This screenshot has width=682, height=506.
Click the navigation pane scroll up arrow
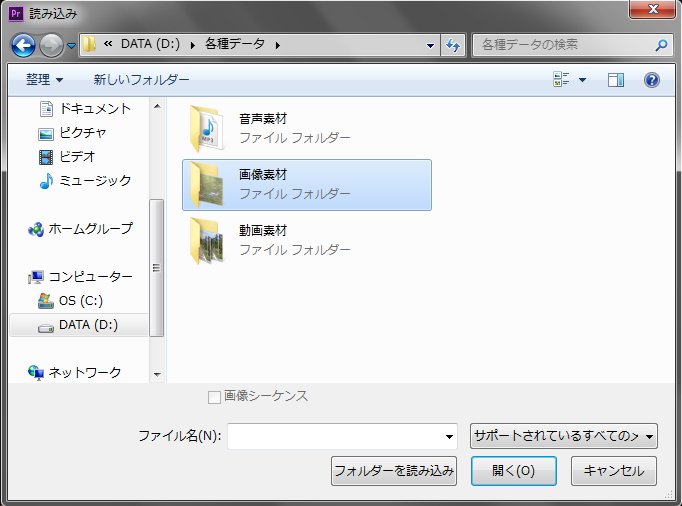click(157, 107)
